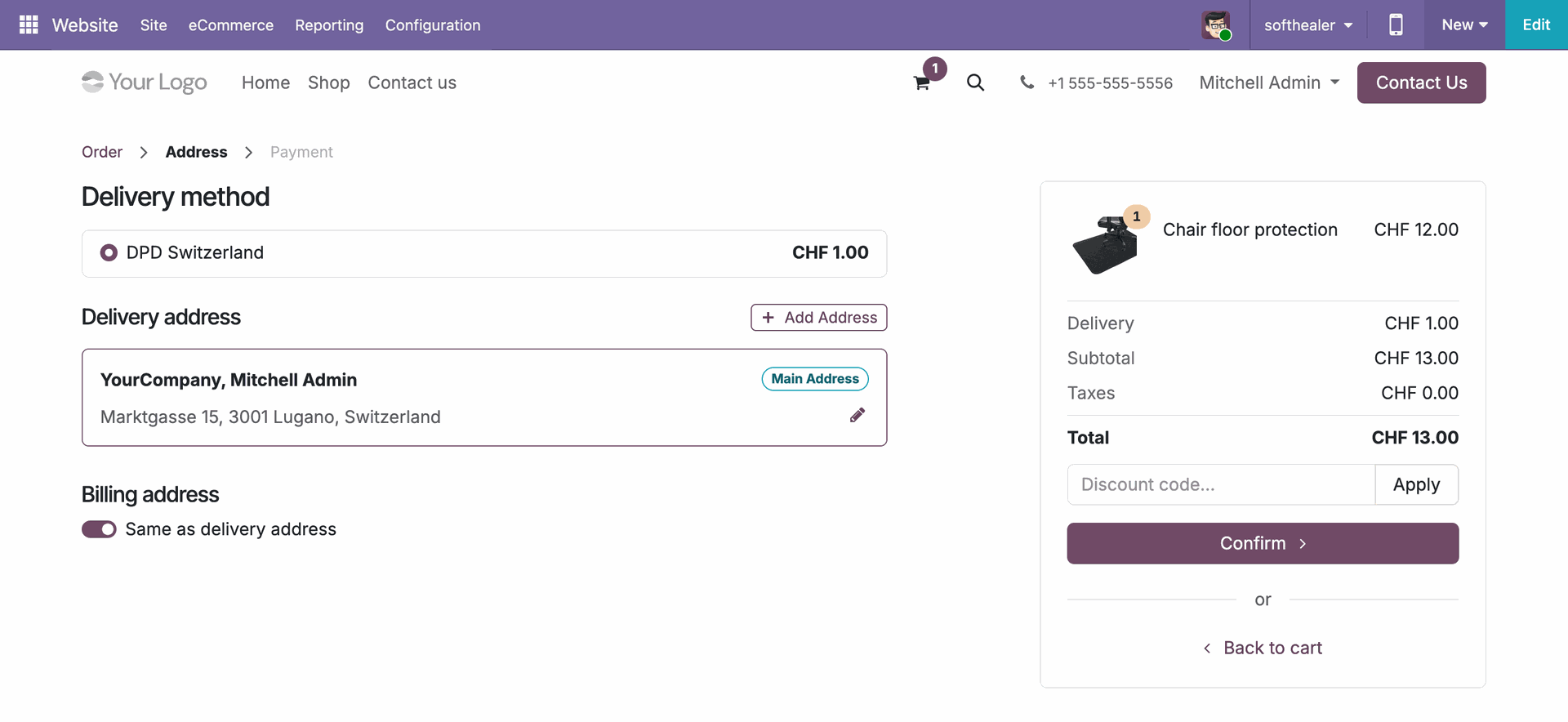
Task: Expand the Mitchell Admin user dropdown
Action: (1269, 82)
